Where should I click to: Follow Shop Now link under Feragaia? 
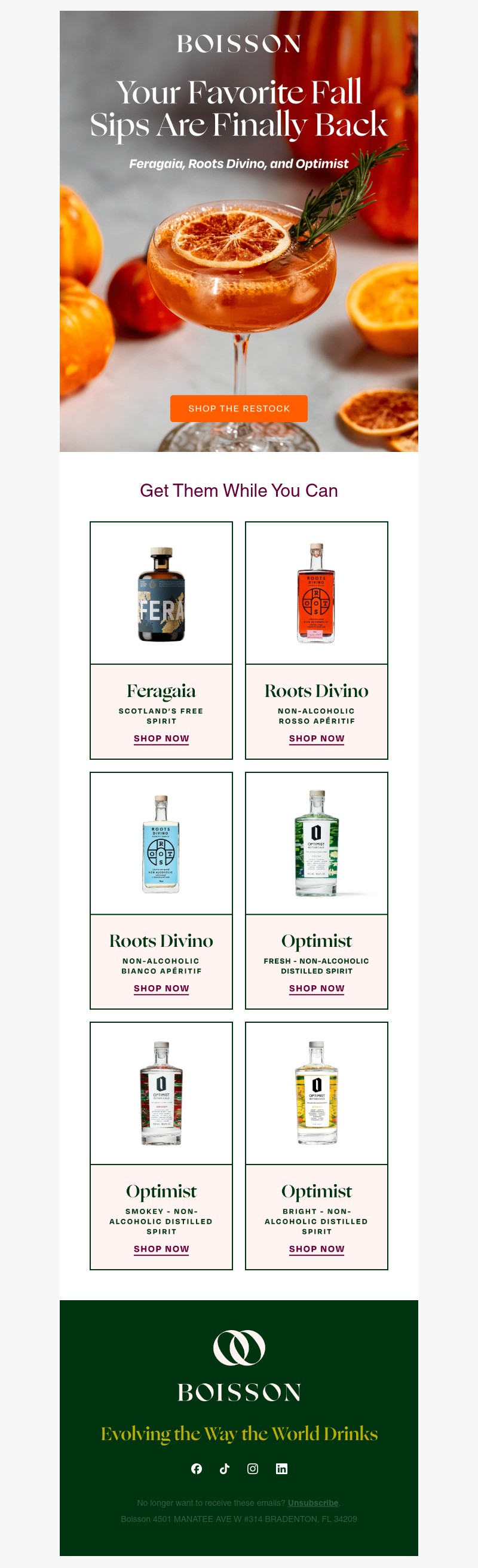pos(161,738)
